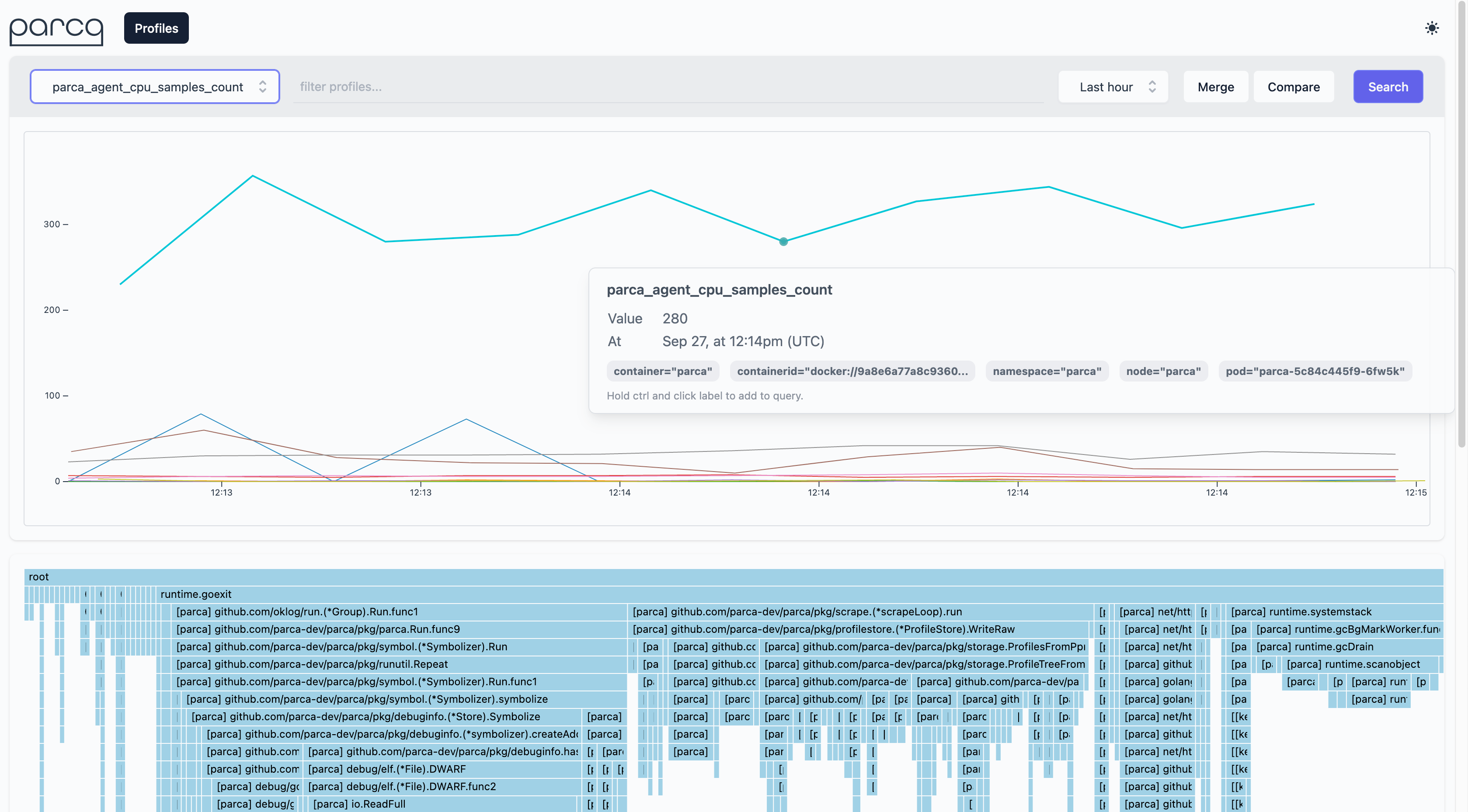Select the runtime.goexit flamegraph node
1468x812 pixels.
[x=800, y=594]
